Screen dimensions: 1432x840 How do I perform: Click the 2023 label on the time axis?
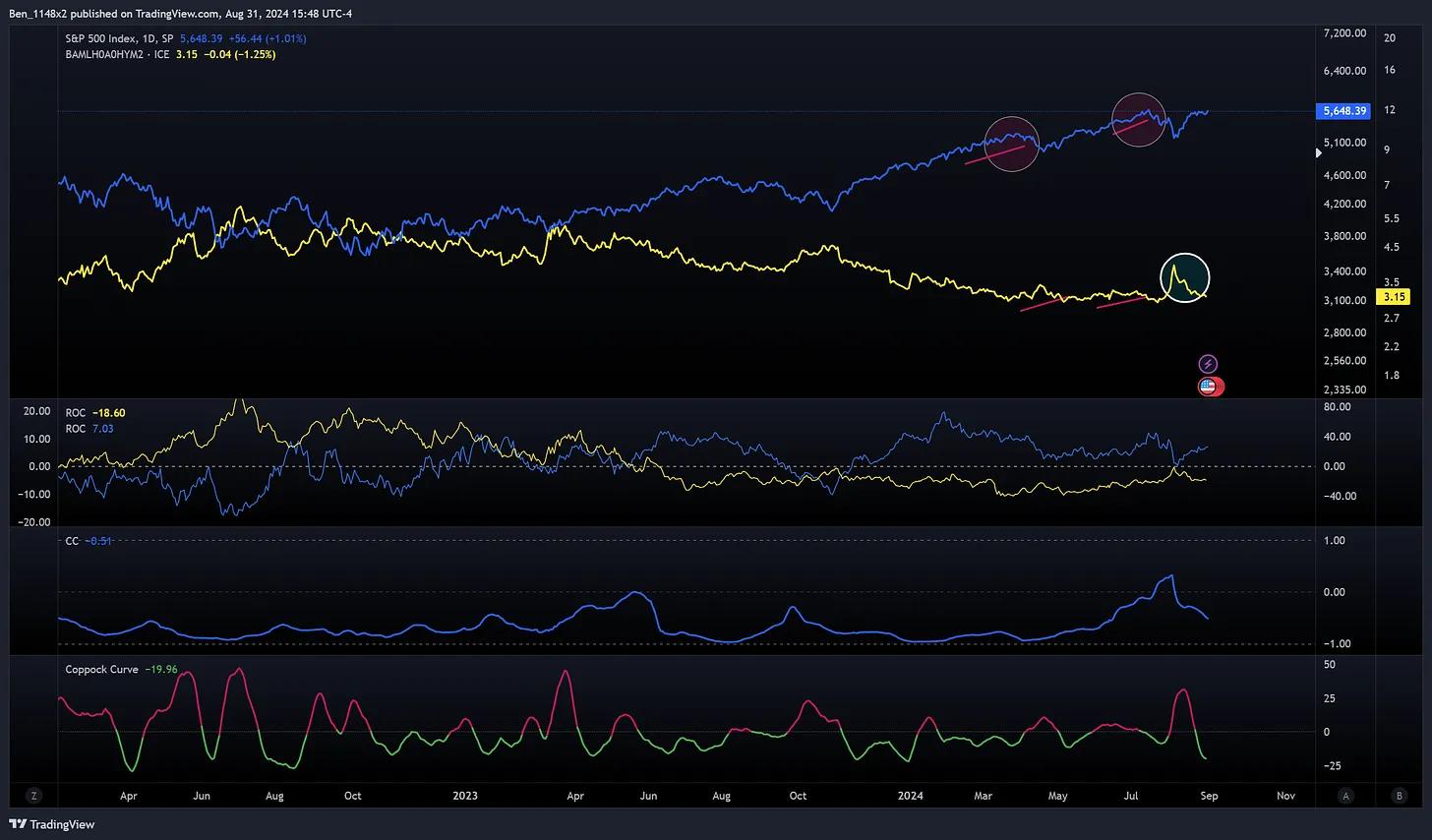(464, 796)
